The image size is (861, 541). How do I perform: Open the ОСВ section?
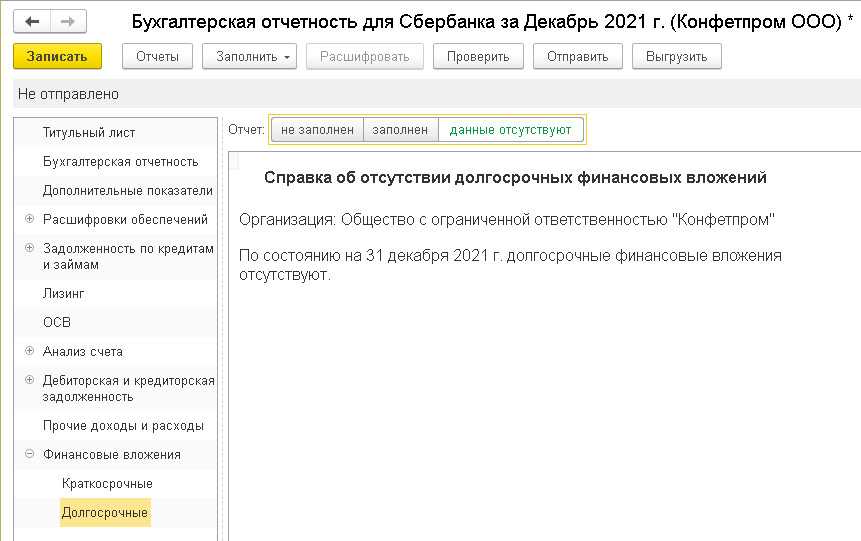pyautogui.click(x=57, y=323)
